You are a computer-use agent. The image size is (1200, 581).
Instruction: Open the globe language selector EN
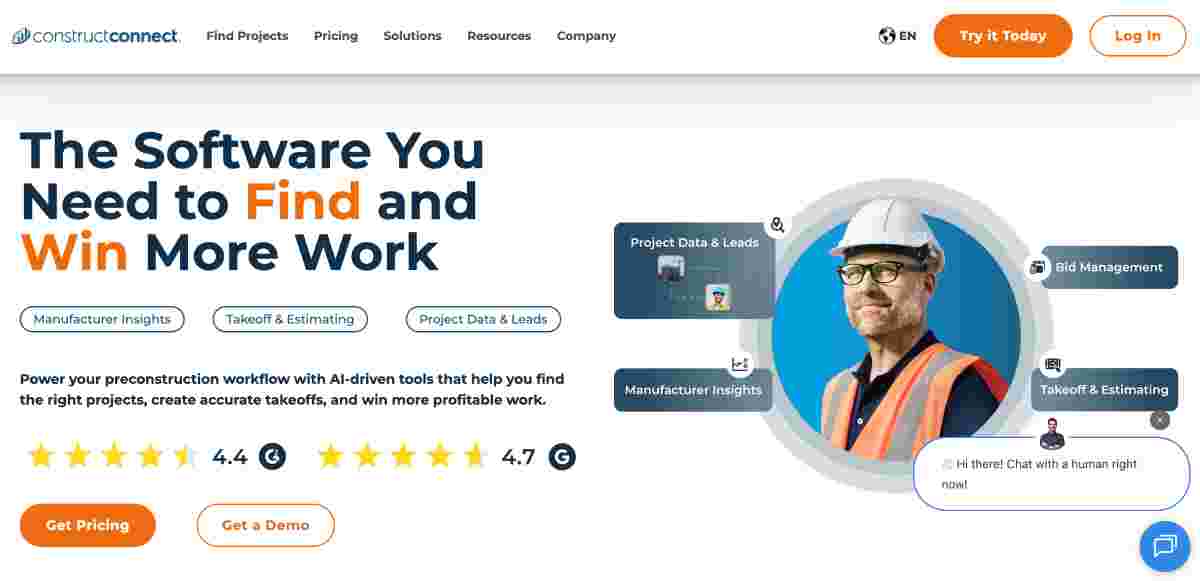tap(897, 36)
